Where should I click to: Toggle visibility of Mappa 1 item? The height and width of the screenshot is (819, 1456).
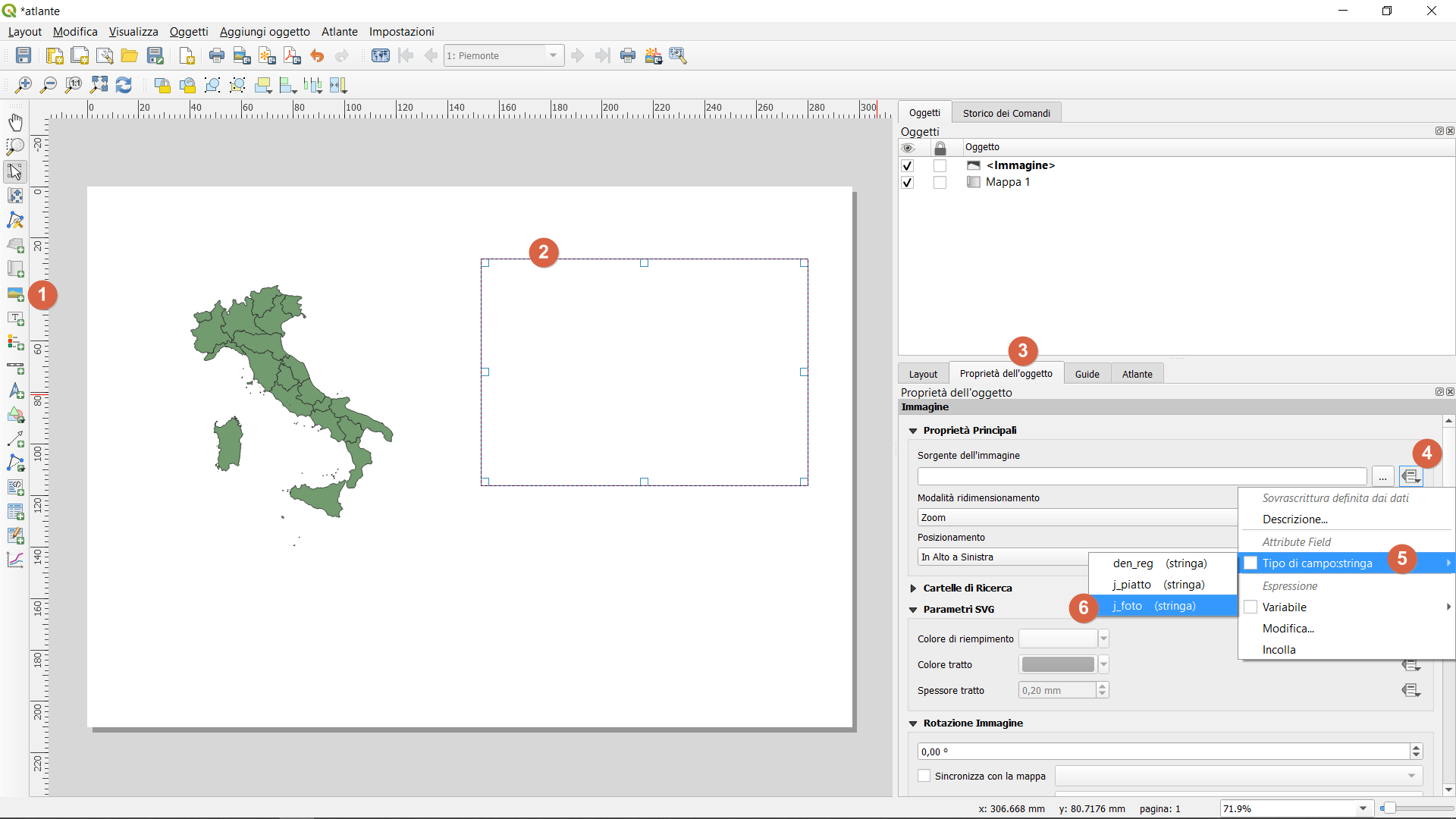(907, 183)
